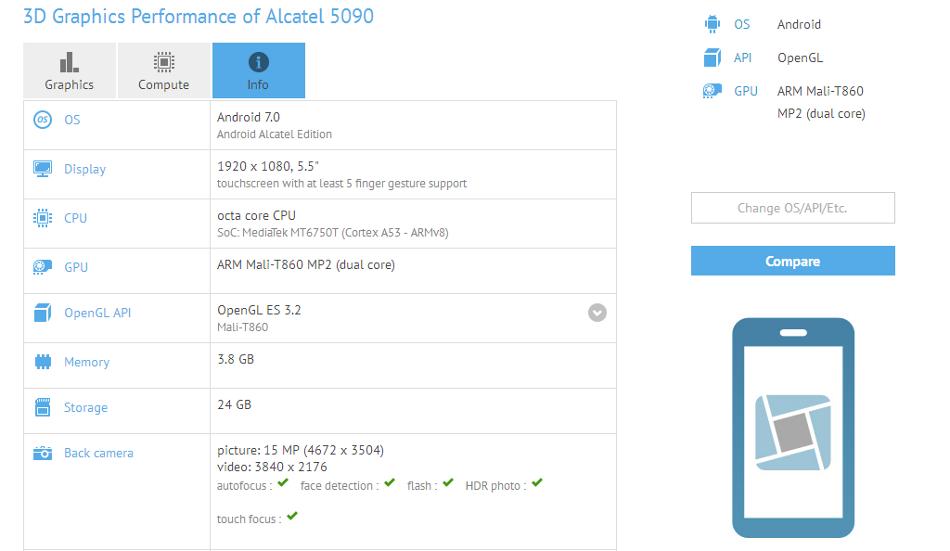
Task: Click the touch focus checkmark
Action: point(292,516)
